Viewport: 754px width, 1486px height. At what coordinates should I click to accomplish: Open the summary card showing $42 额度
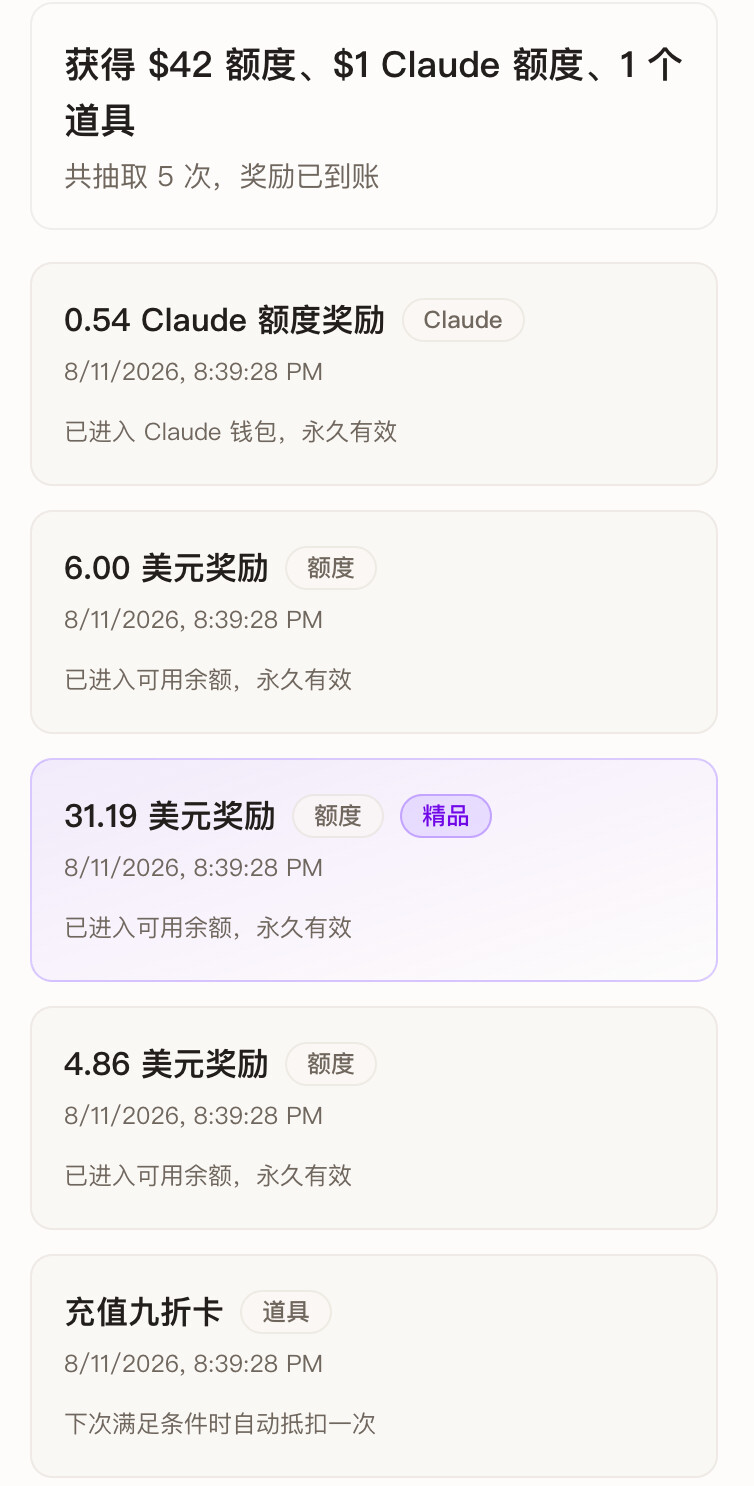374,116
